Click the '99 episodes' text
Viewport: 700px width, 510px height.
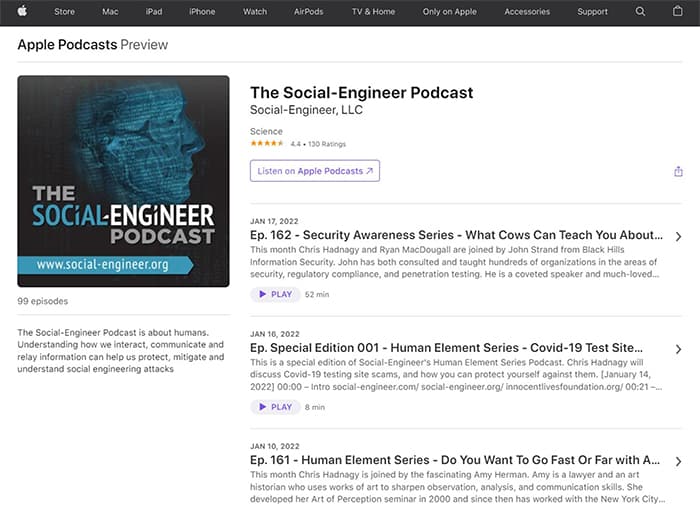tap(43, 301)
